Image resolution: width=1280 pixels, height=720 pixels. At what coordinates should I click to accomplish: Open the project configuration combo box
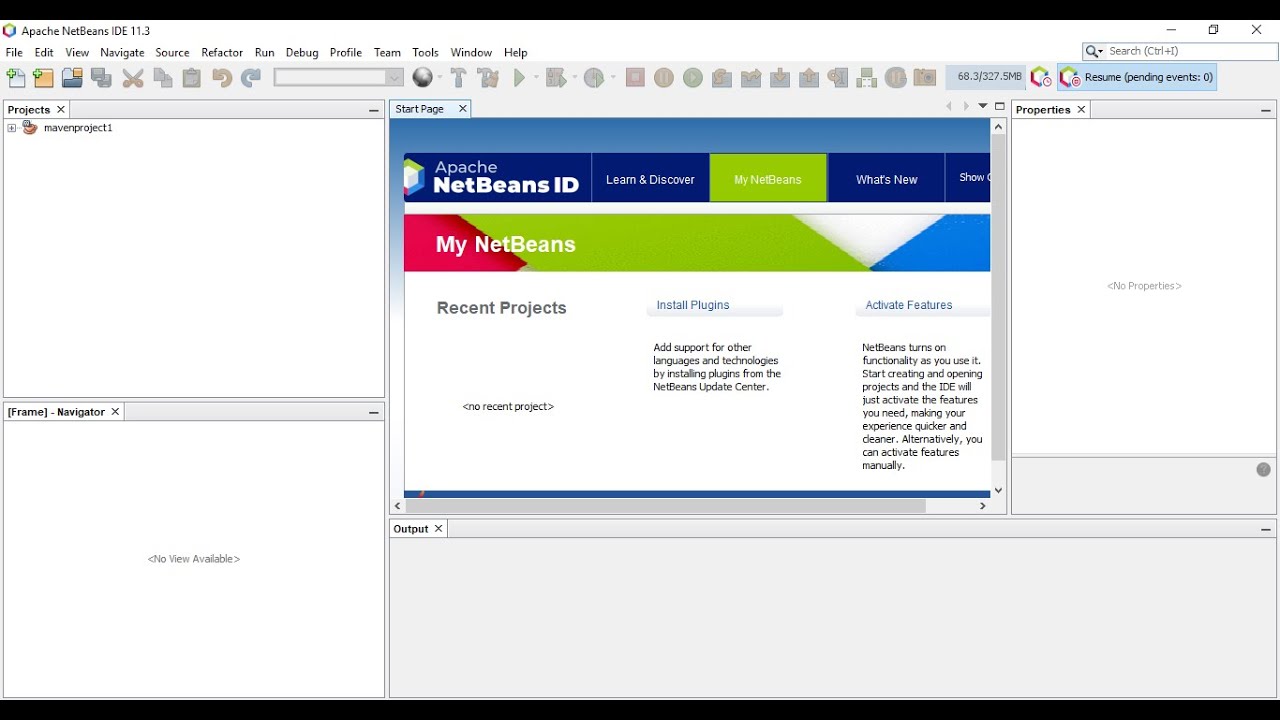click(x=339, y=78)
